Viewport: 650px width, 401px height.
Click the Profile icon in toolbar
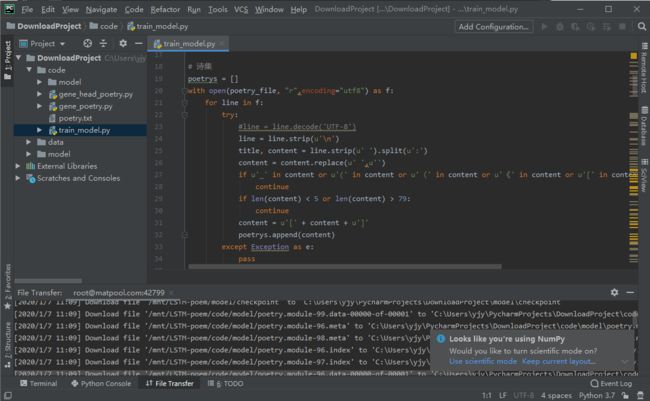(591, 27)
